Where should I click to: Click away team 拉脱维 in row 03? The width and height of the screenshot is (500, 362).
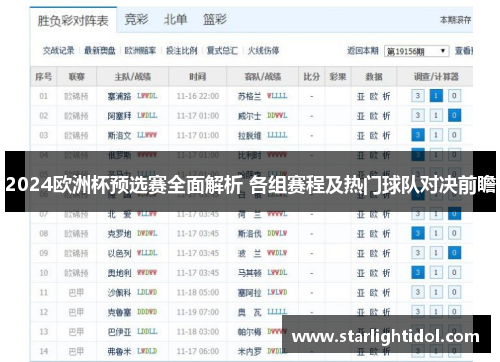click(249, 136)
